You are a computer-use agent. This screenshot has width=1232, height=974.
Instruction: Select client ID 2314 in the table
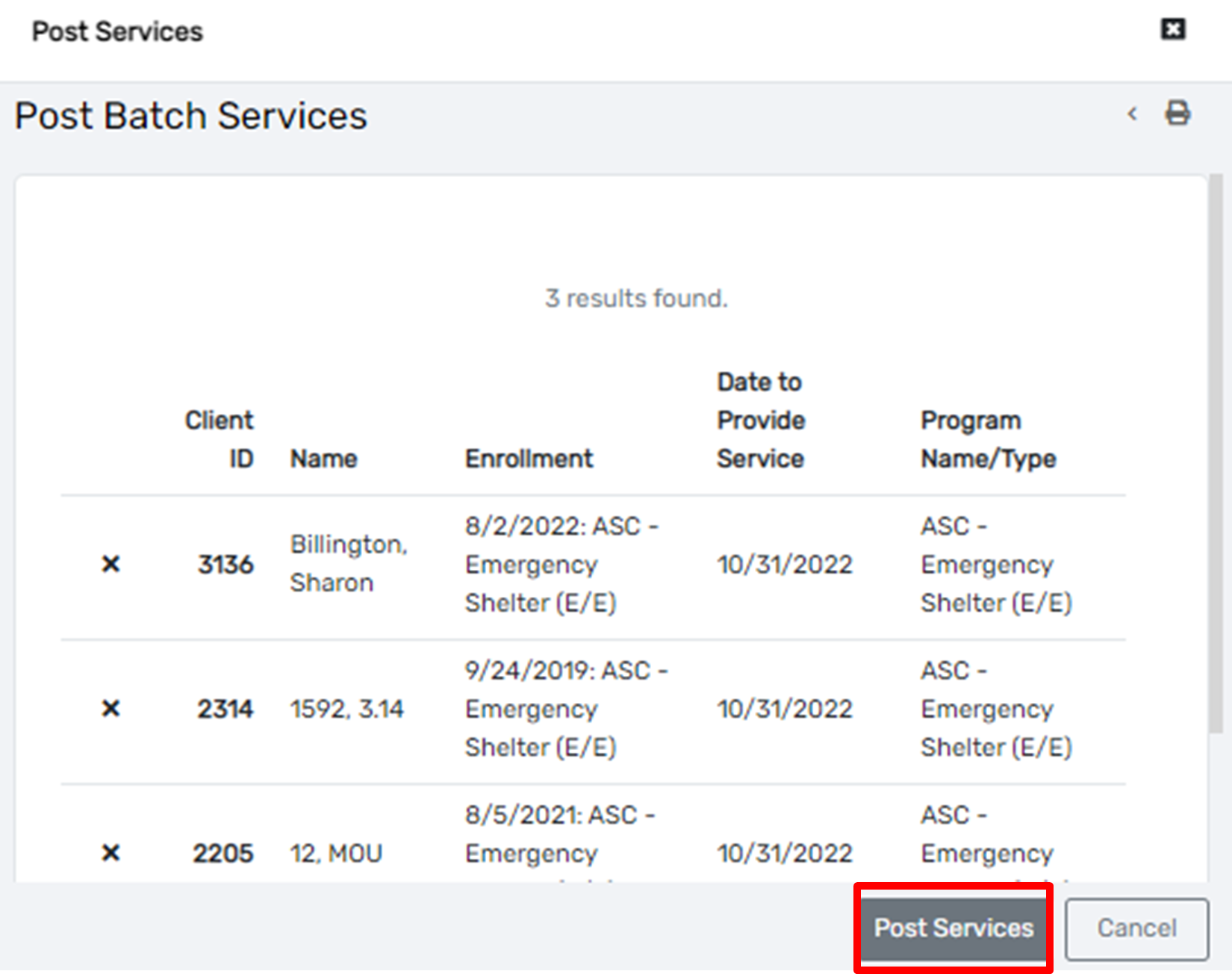point(224,708)
